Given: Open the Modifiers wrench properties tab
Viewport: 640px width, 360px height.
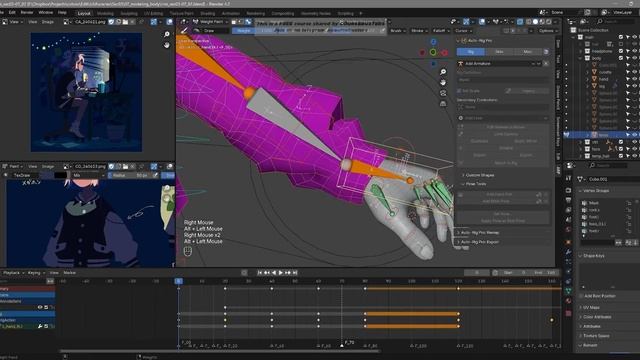Looking at the screenshot, I should pyautogui.click(x=568, y=251).
